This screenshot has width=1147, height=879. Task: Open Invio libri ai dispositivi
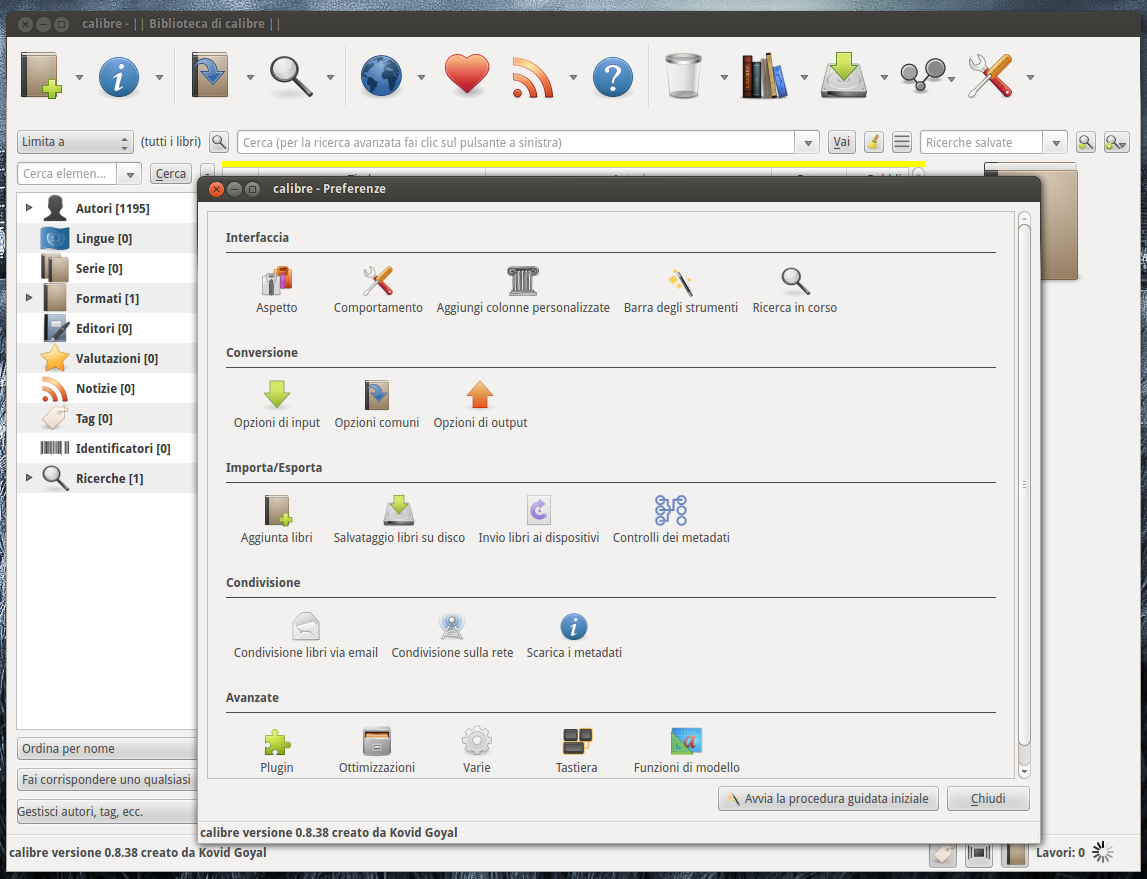pos(538,520)
